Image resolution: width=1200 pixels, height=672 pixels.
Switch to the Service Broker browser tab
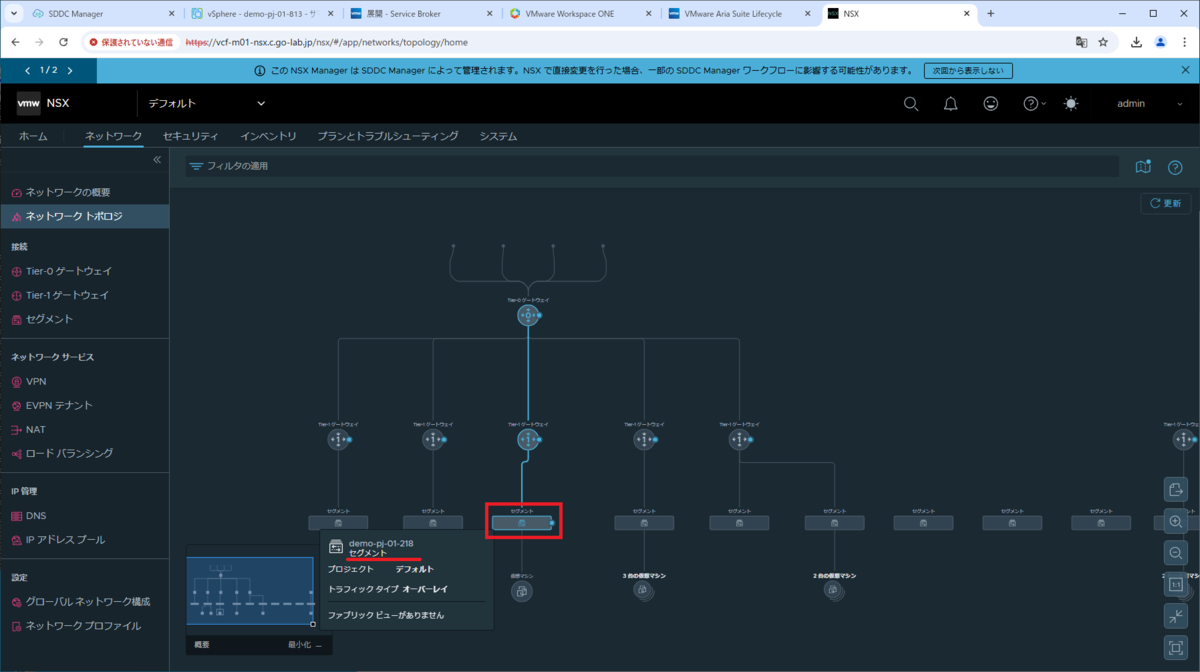click(x=420, y=14)
